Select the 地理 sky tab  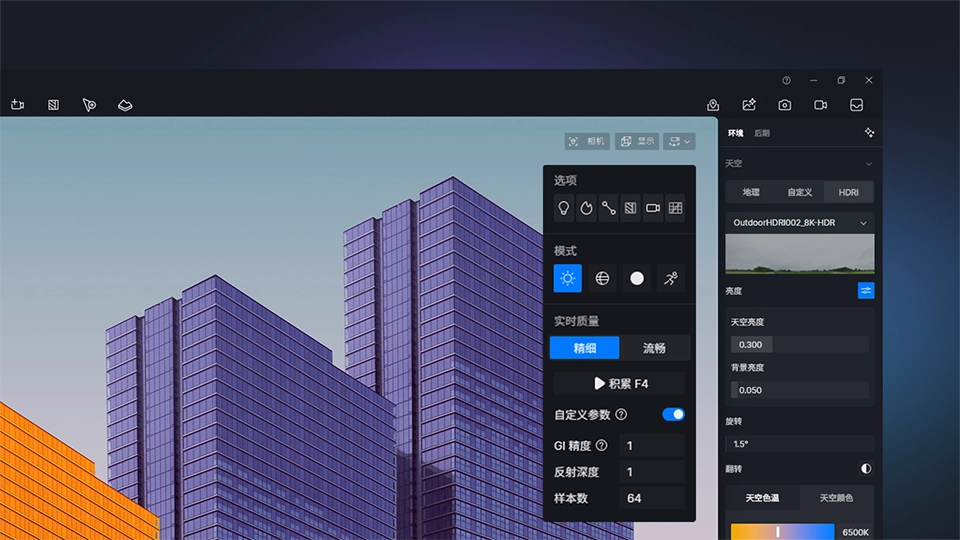click(x=751, y=192)
